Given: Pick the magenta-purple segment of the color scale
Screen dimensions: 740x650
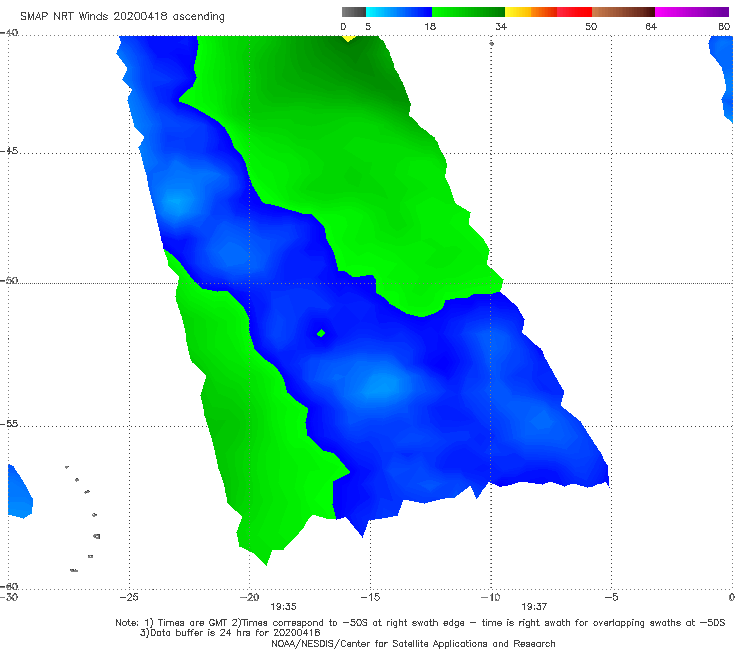Looking at the screenshot, I should pyautogui.click(x=692, y=12).
